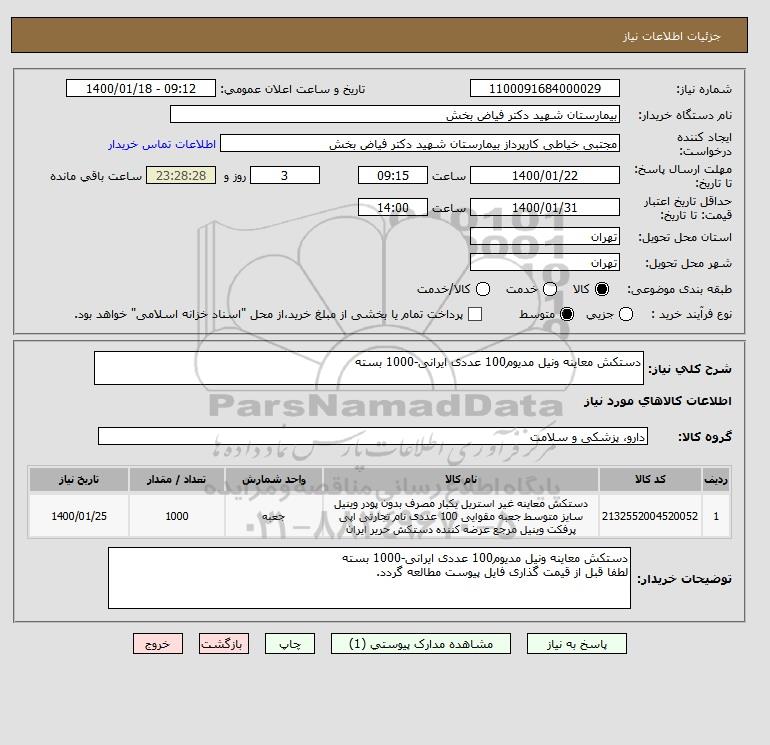Select the خدمت radio button
770x745 pixels.
coord(550,289)
